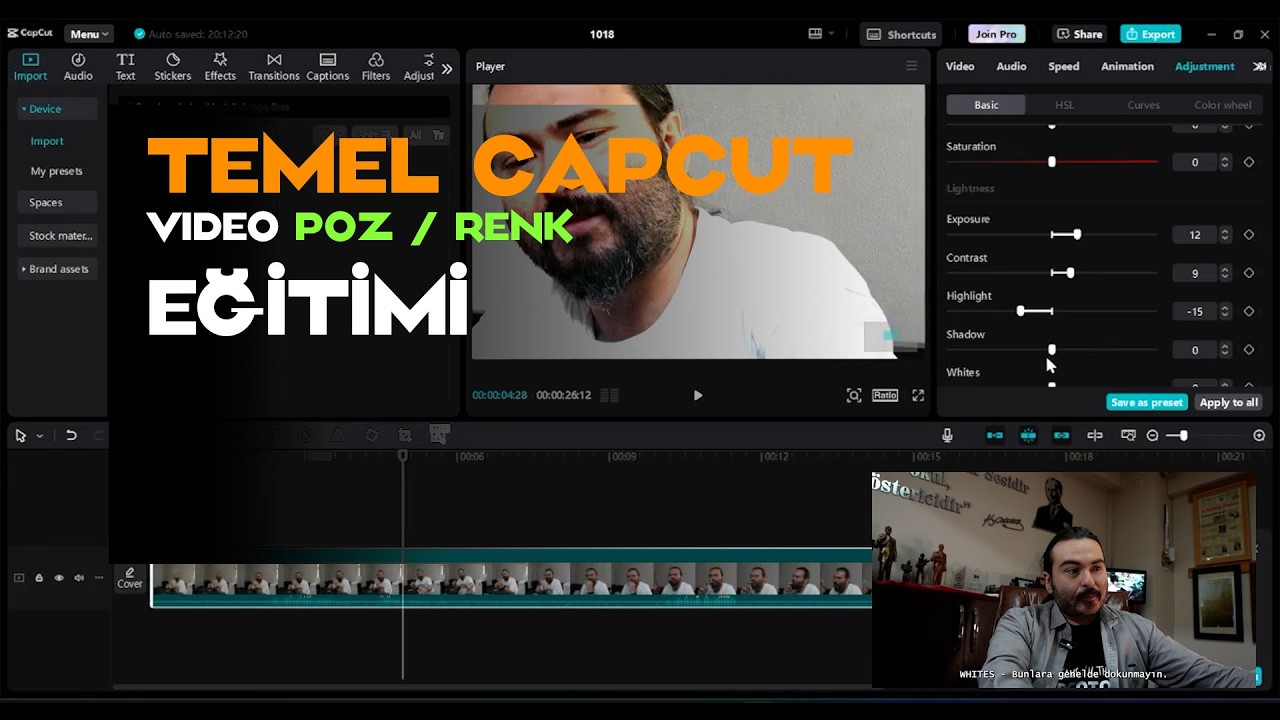Open the Filters tab
Viewport: 1280px width, 720px height.
[x=376, y=67]
